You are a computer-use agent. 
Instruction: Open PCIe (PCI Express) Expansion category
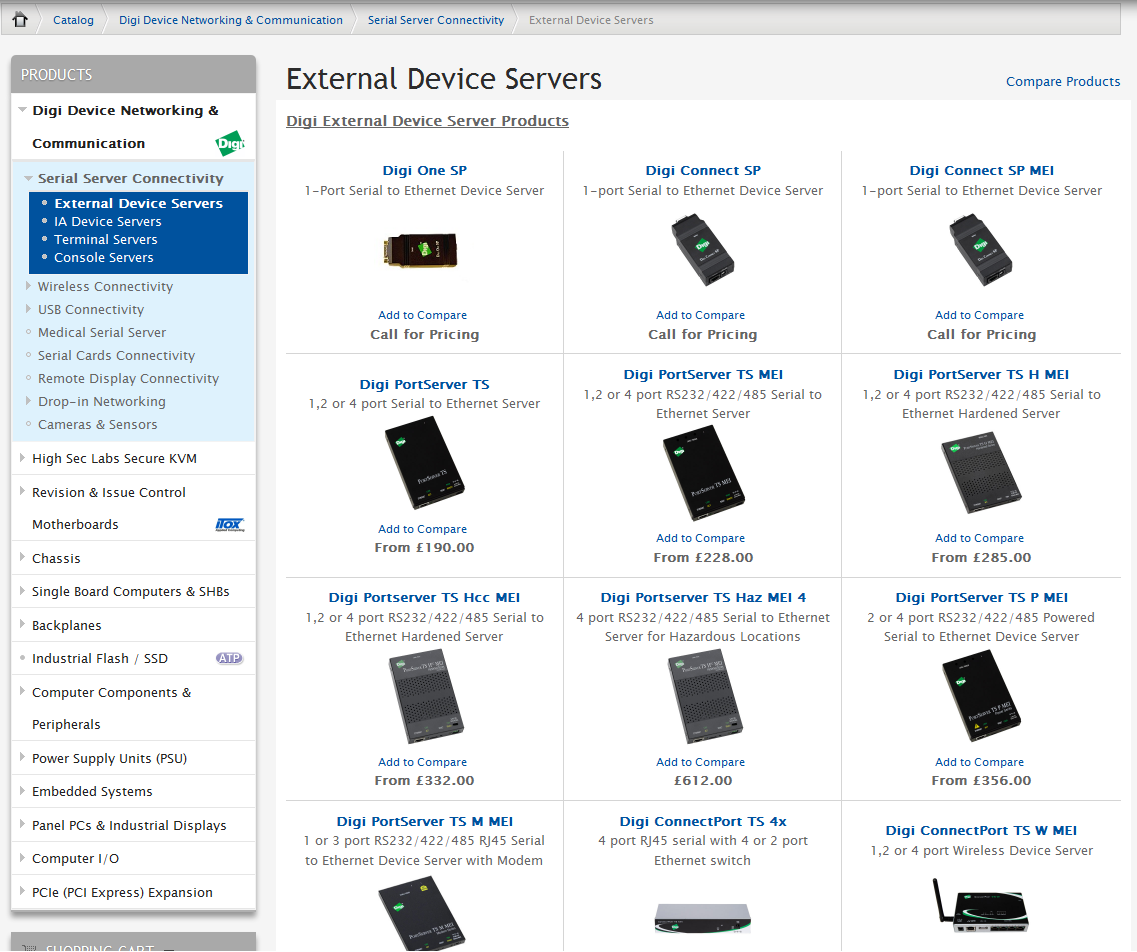click(123, 893)
